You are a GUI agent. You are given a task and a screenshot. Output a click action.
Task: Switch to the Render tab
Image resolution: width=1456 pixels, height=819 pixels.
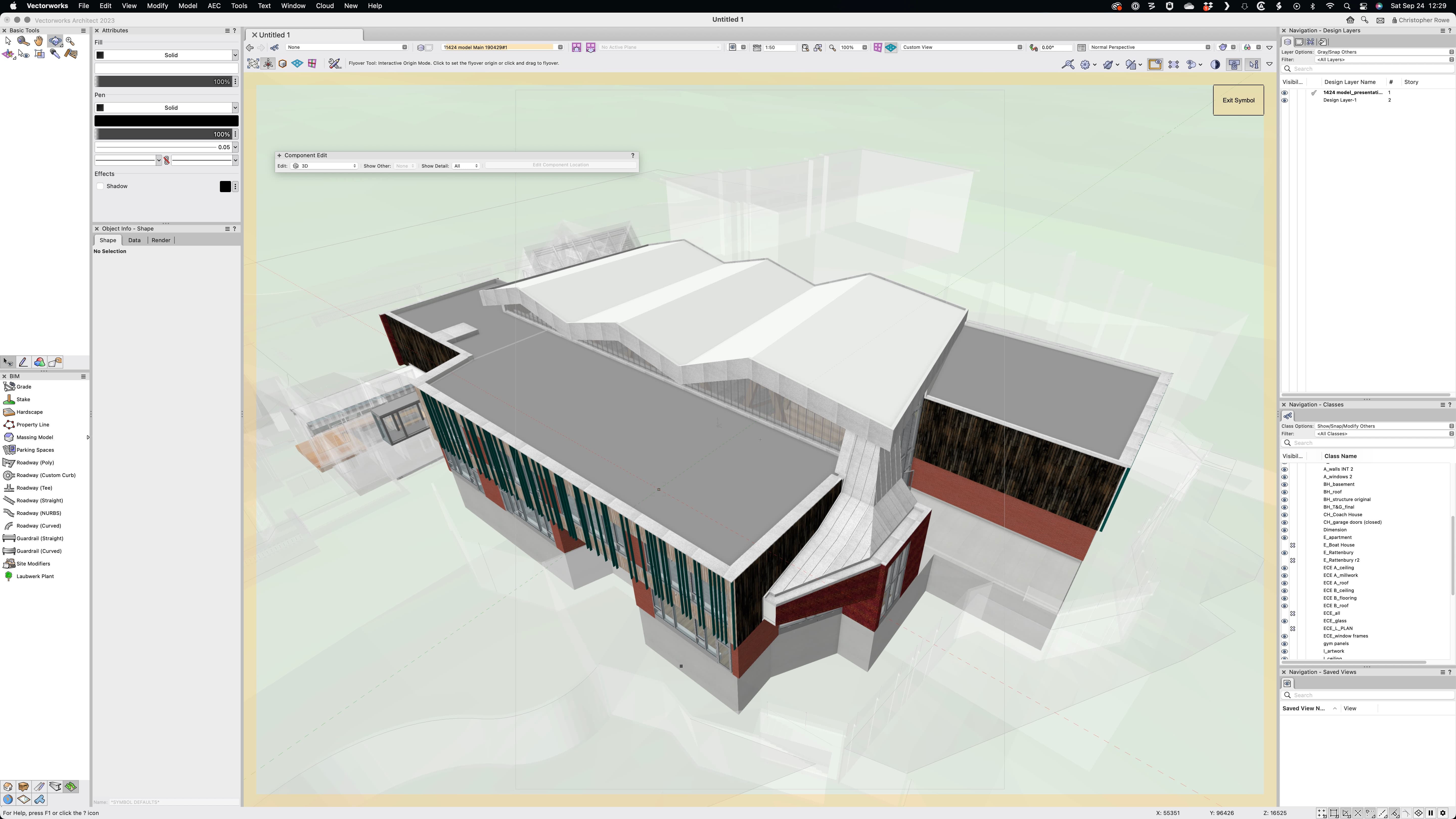pyautogui.click(x=161, y=240)
